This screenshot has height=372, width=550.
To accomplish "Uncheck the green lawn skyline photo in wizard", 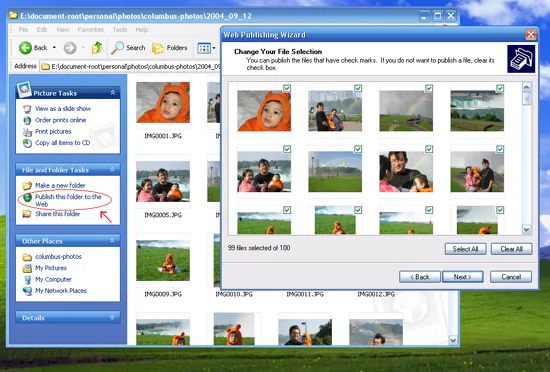I will coord(358,149).
